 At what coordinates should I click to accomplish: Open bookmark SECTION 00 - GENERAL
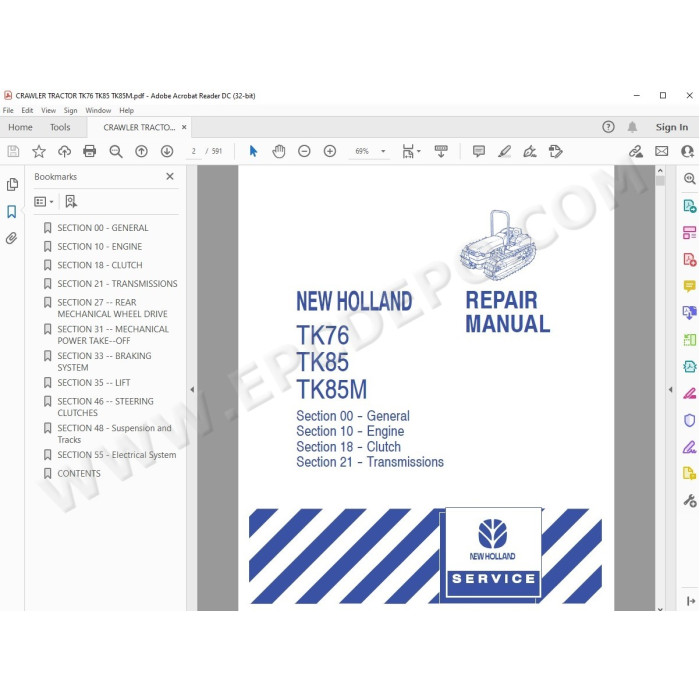[103, 228]
